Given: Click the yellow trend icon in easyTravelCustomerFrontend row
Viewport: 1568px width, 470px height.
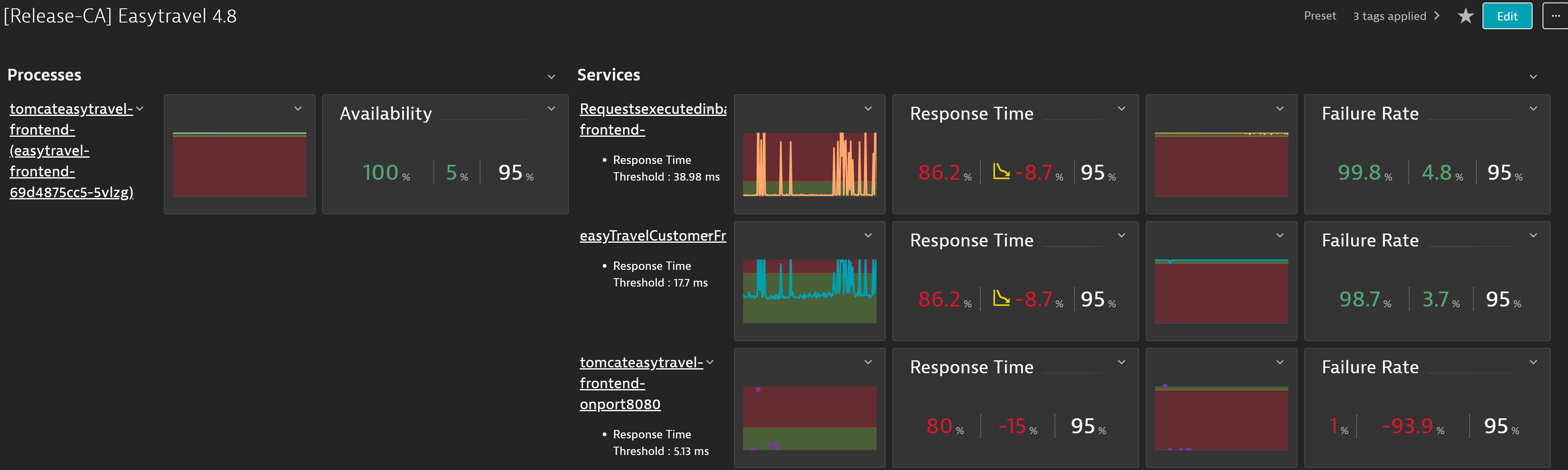Looking at the screenshot, I should tap(1001, 298).
